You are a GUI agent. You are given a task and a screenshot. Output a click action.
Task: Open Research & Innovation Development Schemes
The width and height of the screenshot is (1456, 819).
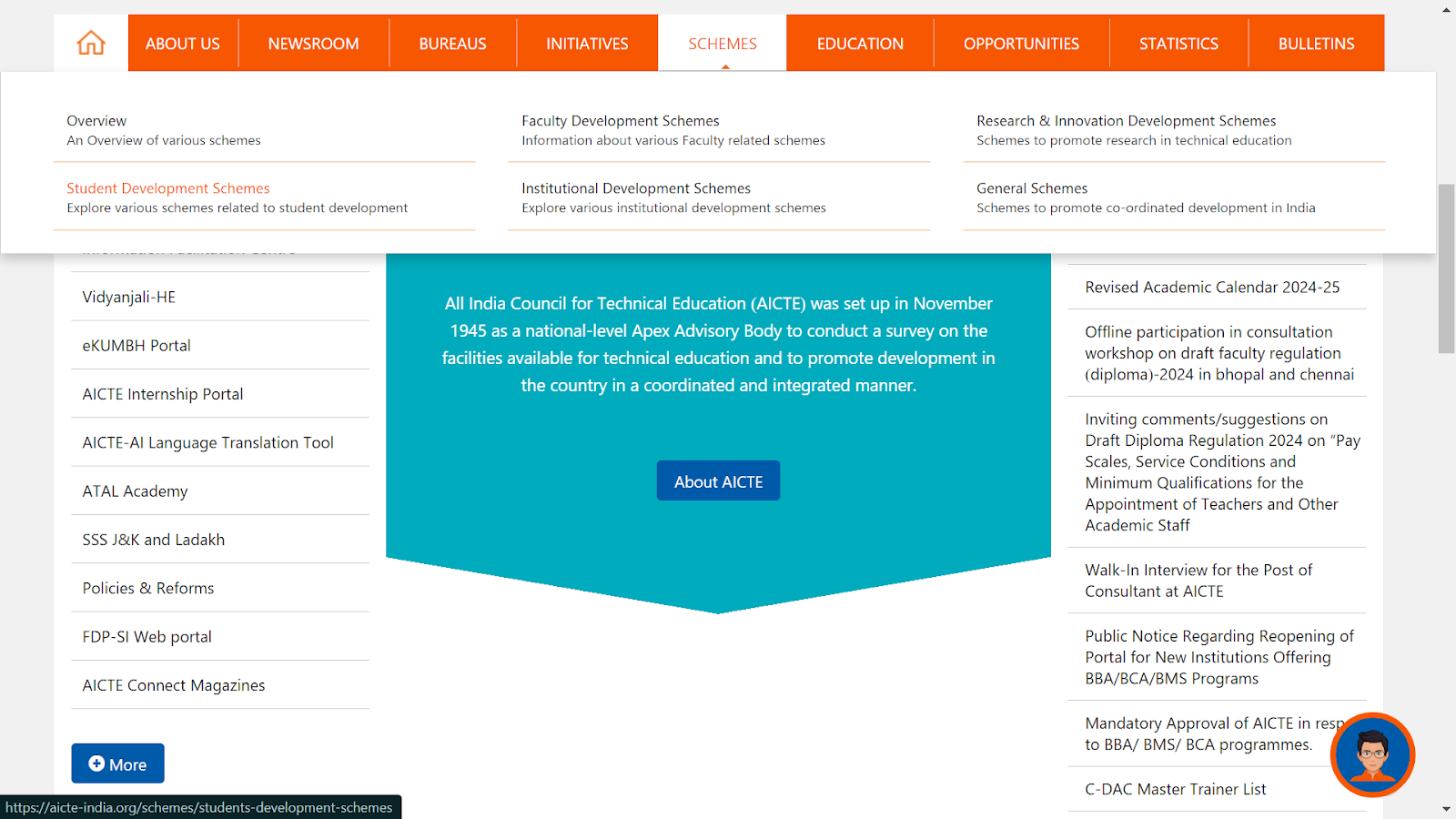[x=1126, y=121]
